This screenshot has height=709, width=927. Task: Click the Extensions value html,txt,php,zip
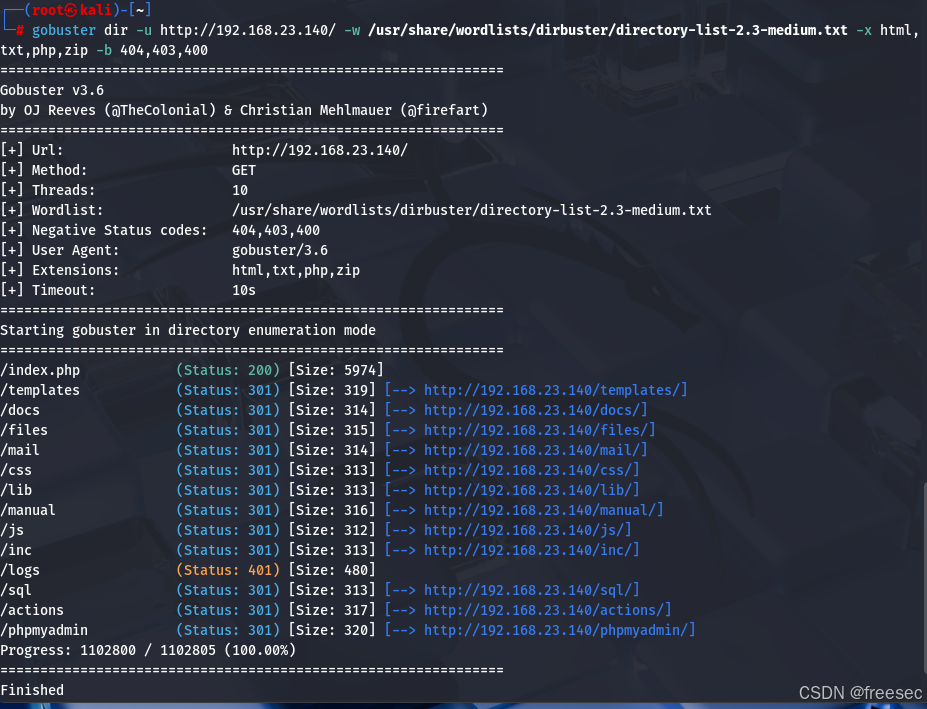point(296,270)
